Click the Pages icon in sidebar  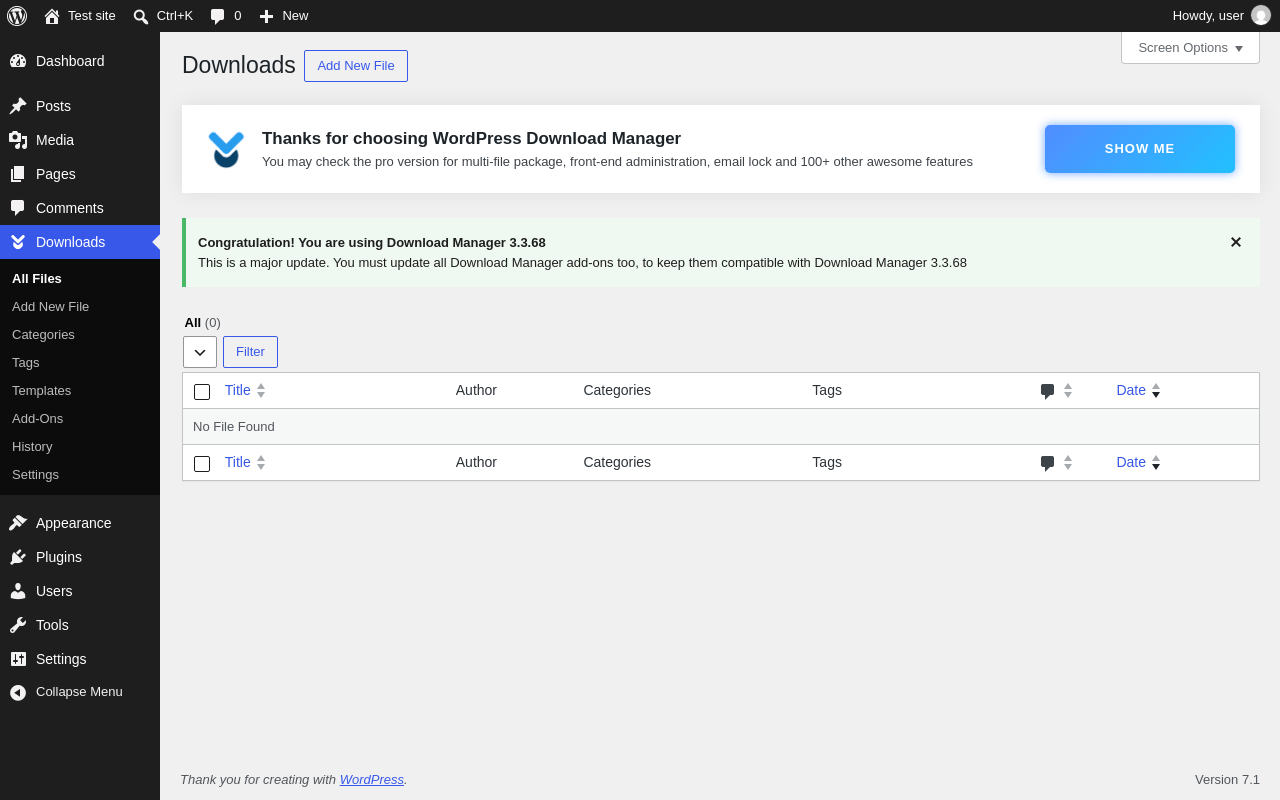(18, 174)
